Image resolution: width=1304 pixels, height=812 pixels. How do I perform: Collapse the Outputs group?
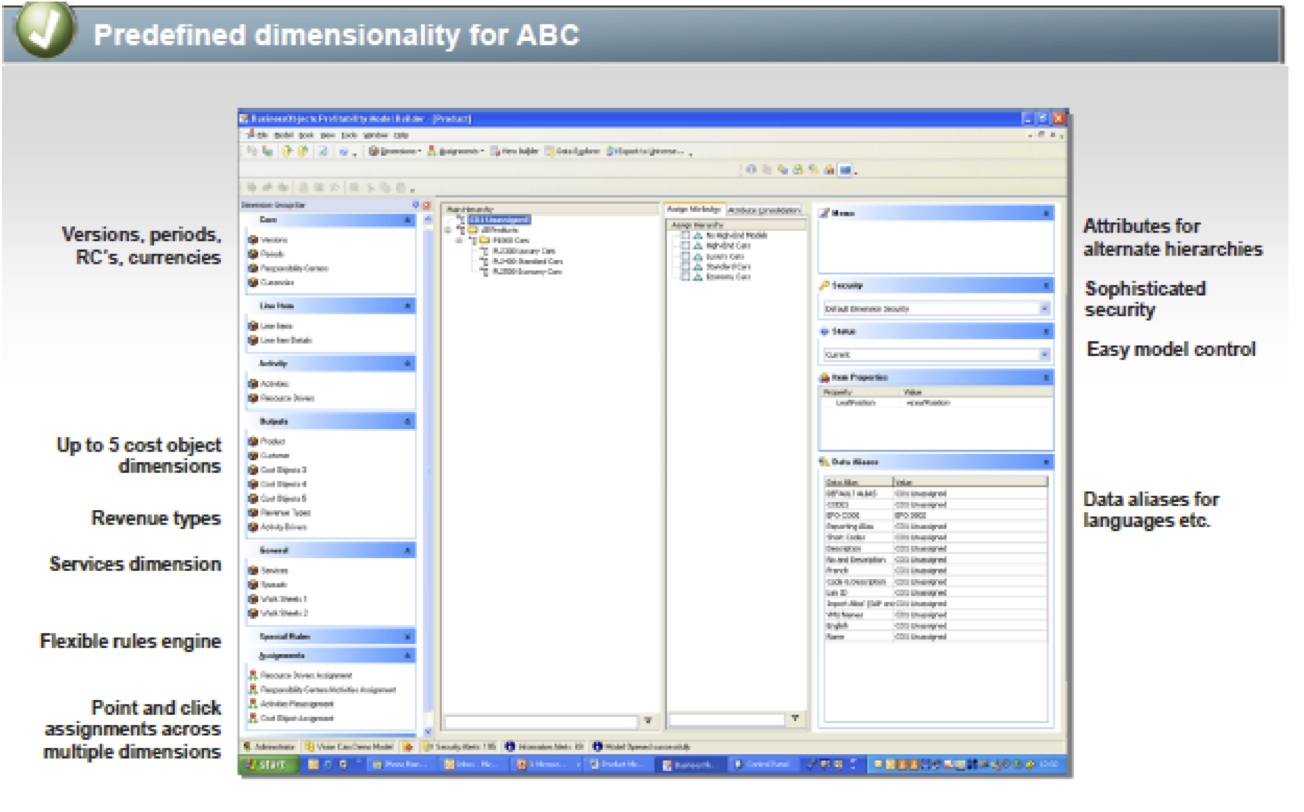coord(408,422)
